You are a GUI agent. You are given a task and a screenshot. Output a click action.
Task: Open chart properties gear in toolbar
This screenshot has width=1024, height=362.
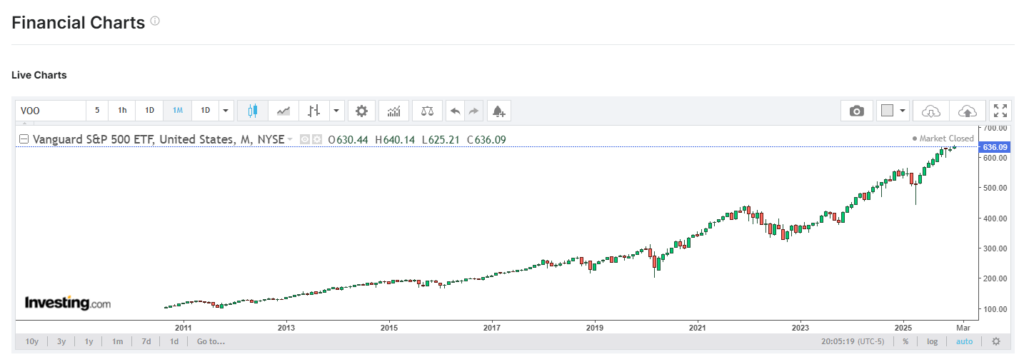[361, 110]
